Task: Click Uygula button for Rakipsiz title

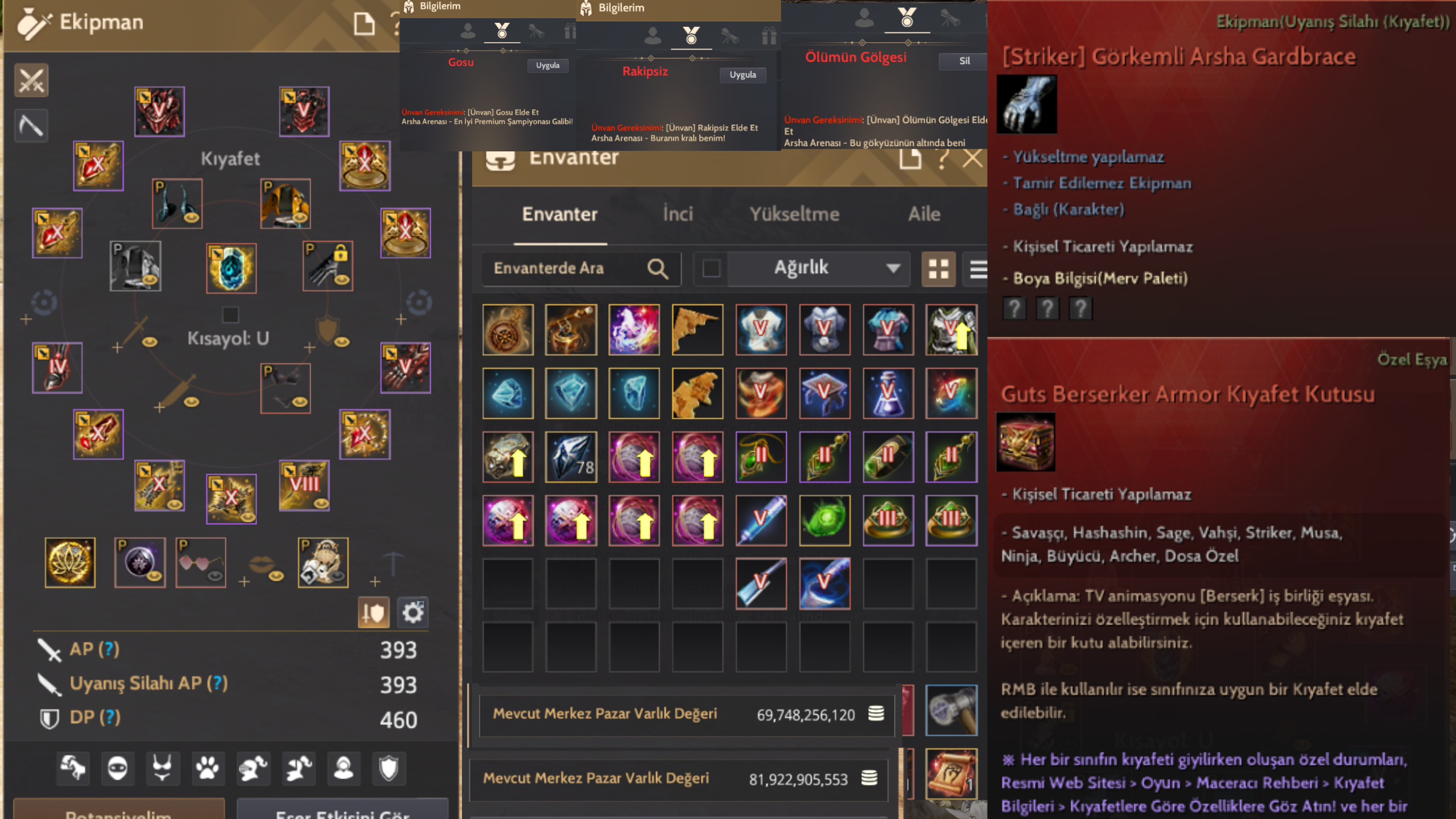Action: coord(743,75)
